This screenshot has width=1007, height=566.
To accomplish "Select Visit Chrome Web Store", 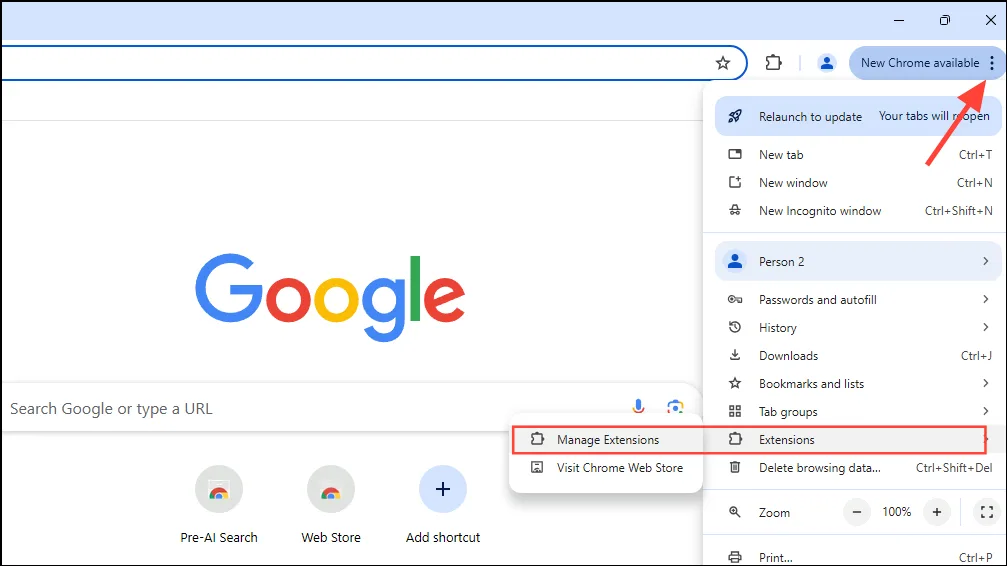I will [607, 468].
